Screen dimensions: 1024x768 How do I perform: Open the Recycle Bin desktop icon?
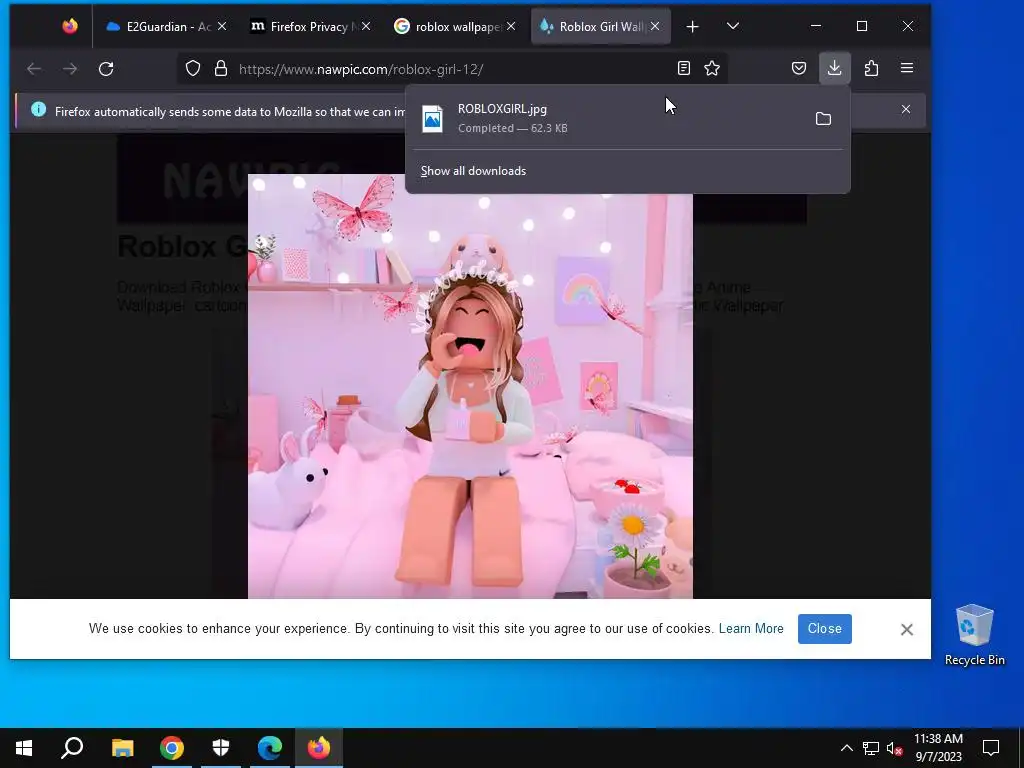[x=974, y=635]
